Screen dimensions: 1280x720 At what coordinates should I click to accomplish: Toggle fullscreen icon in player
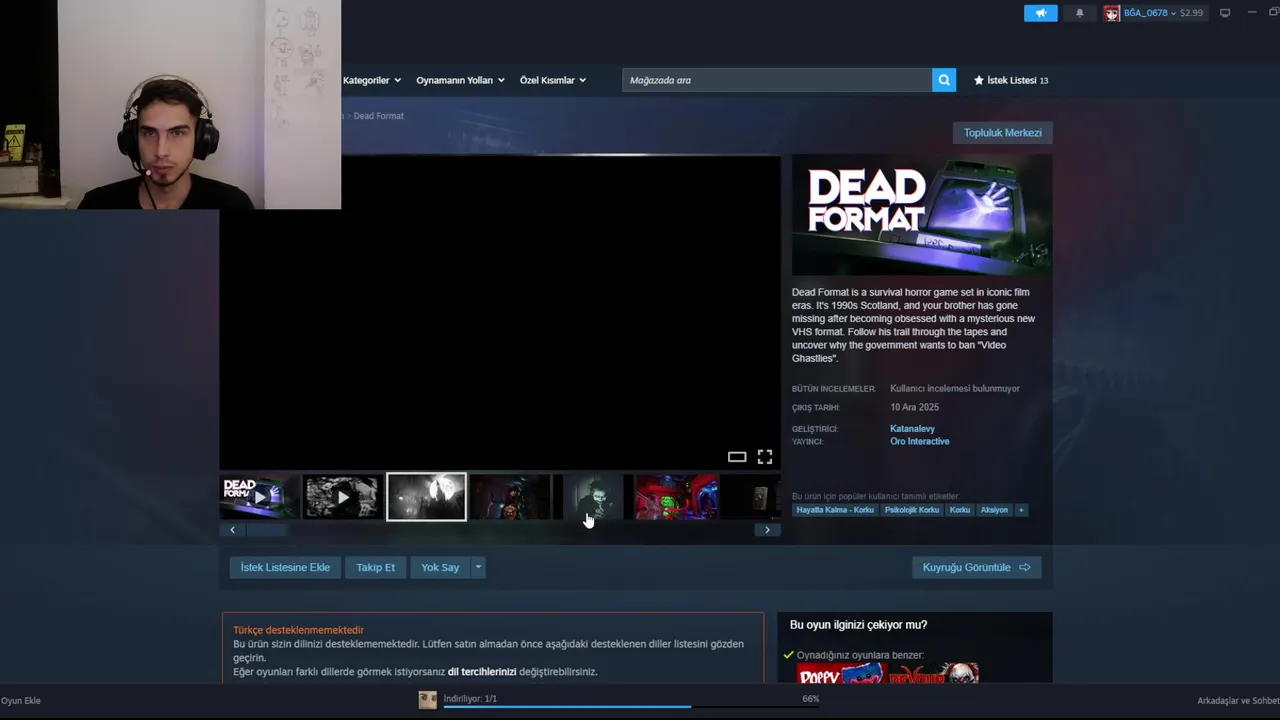click(x=765, y=457)
